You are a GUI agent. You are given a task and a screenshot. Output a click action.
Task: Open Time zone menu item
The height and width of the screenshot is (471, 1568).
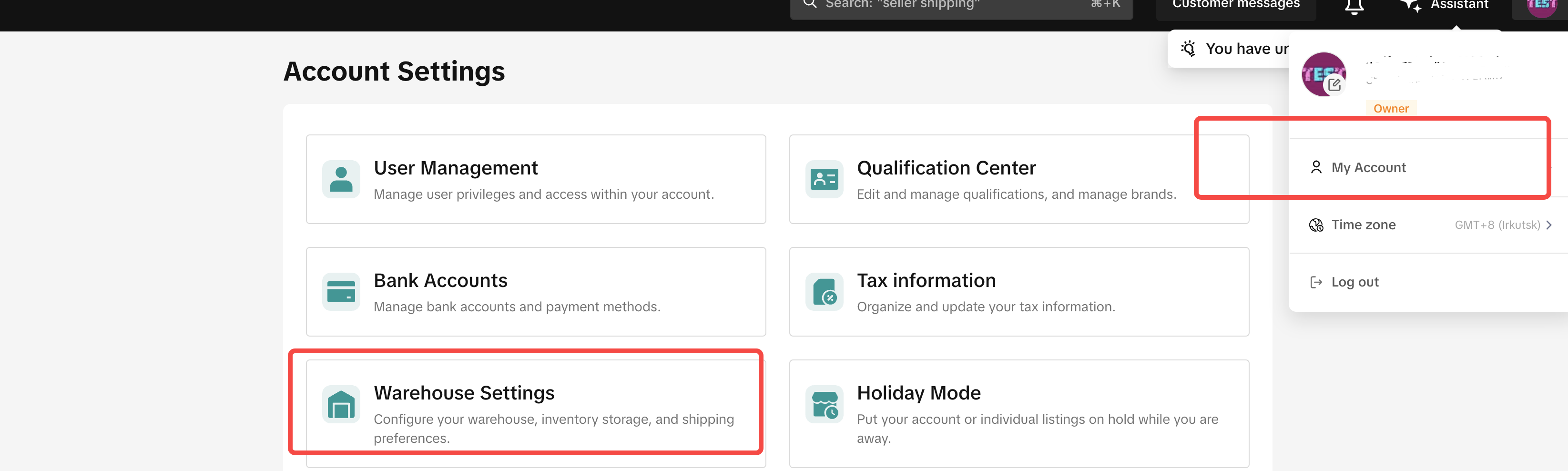(x=1363, y=225)
